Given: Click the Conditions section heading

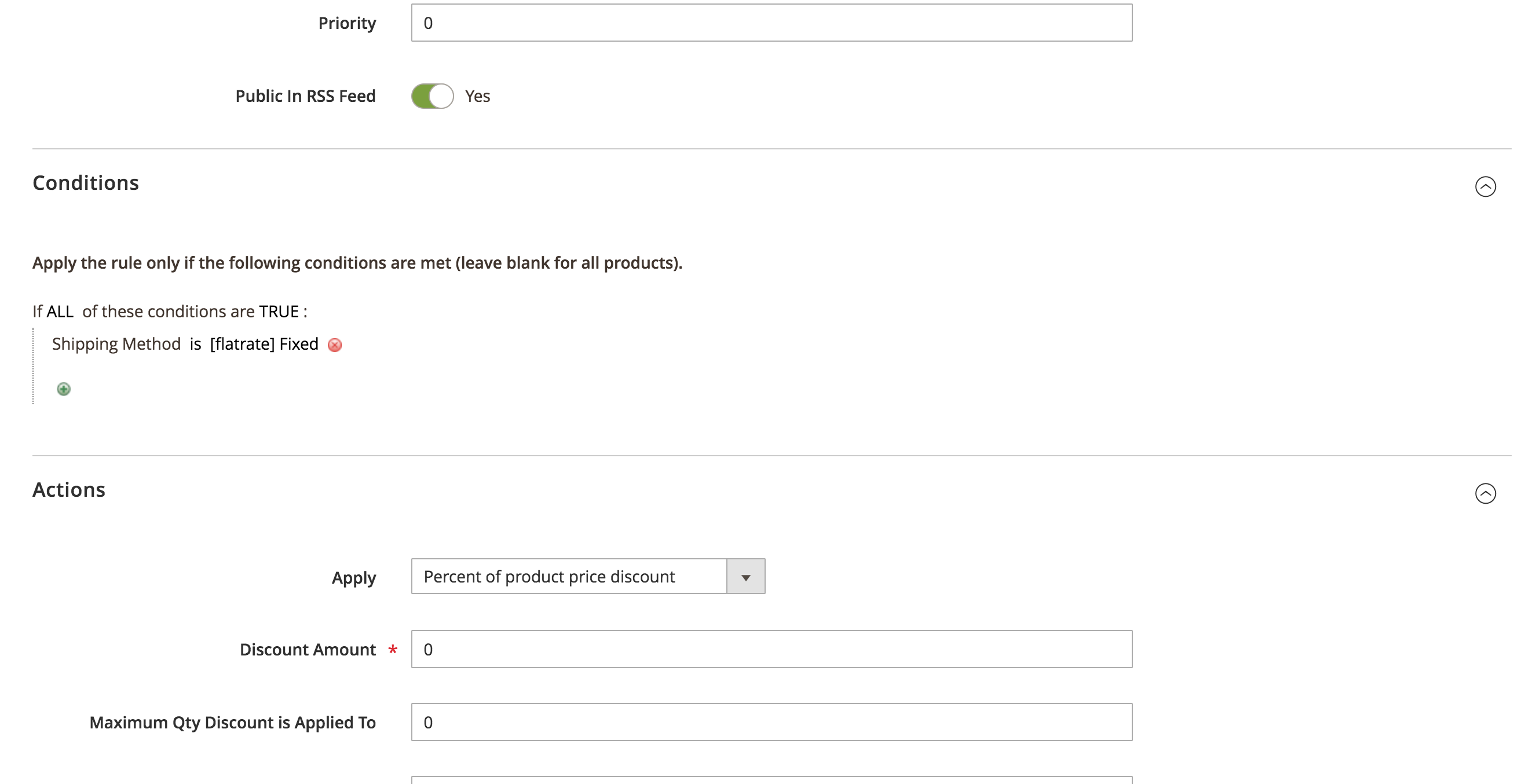Looking at the screenshot, I should click(x=86, y=183).
